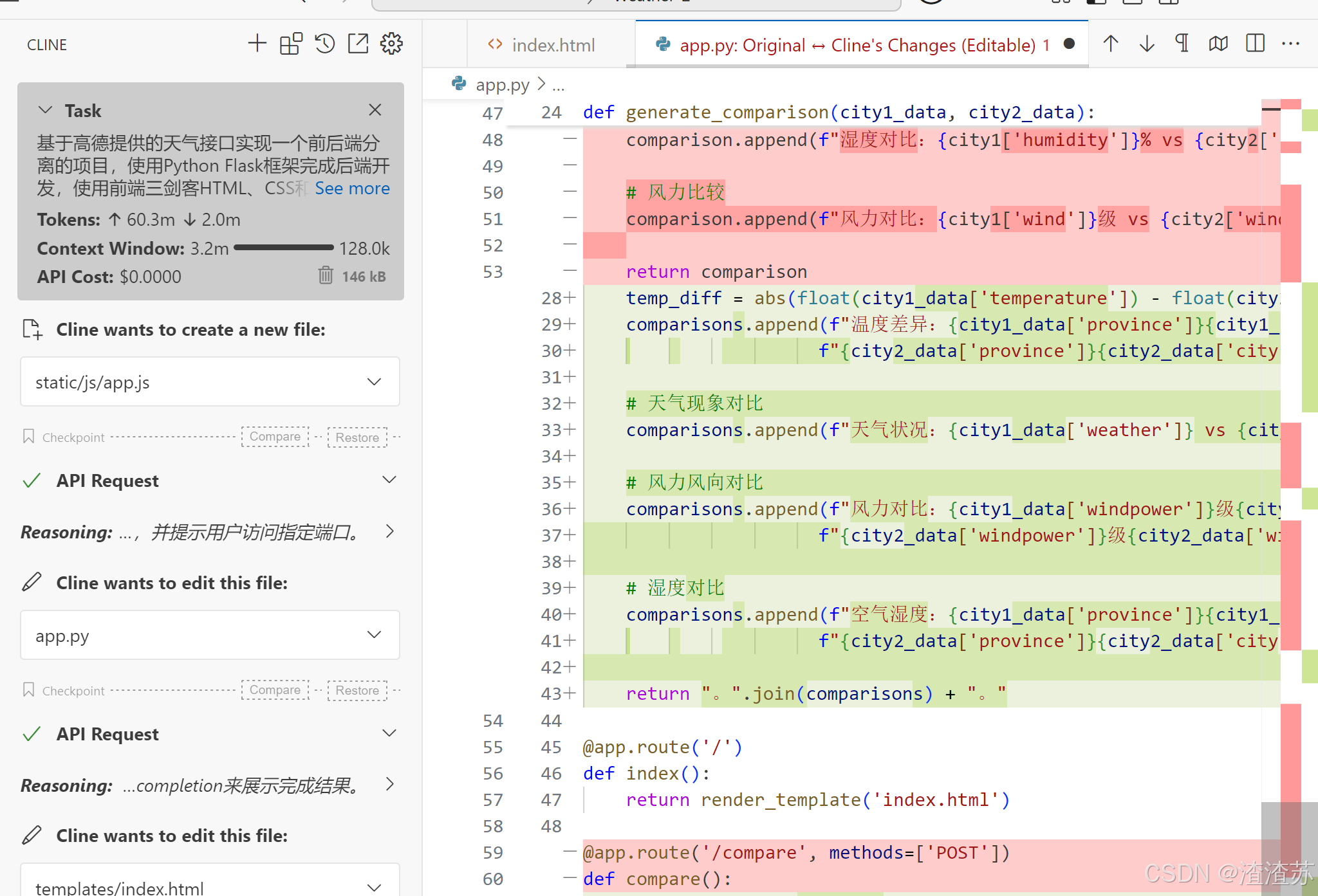Go to next change arrow
The image size is (1318, 896).
point(1147,44)
